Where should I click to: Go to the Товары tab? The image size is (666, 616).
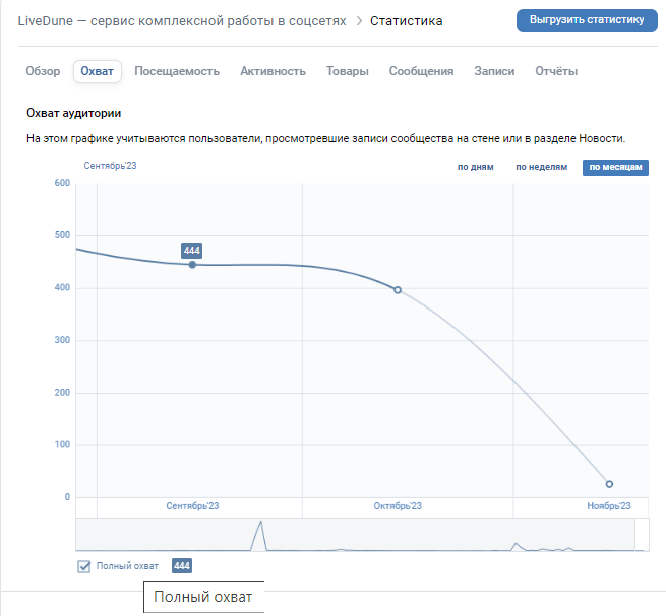tap(347, 71)
